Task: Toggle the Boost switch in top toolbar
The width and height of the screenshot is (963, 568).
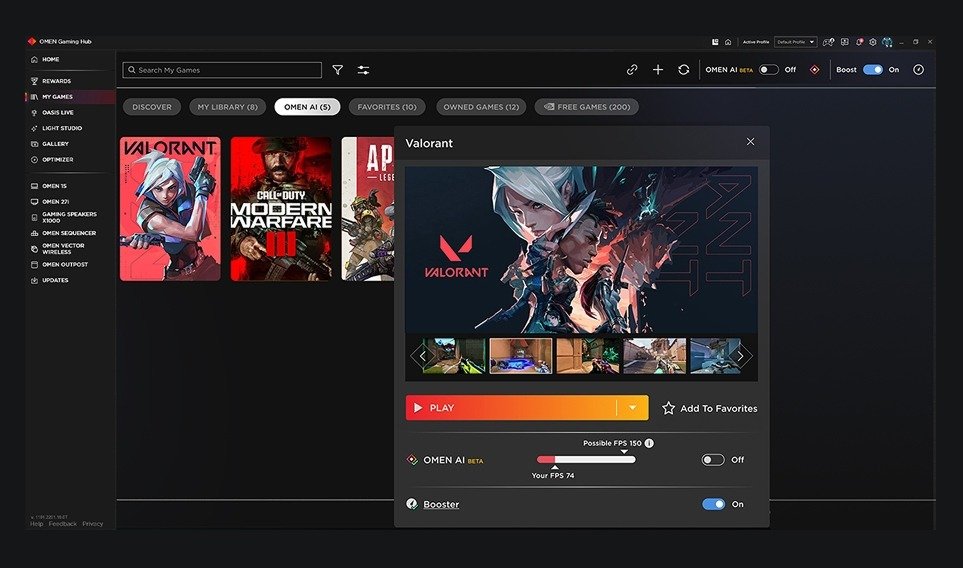Action: [x=873, y=70]
